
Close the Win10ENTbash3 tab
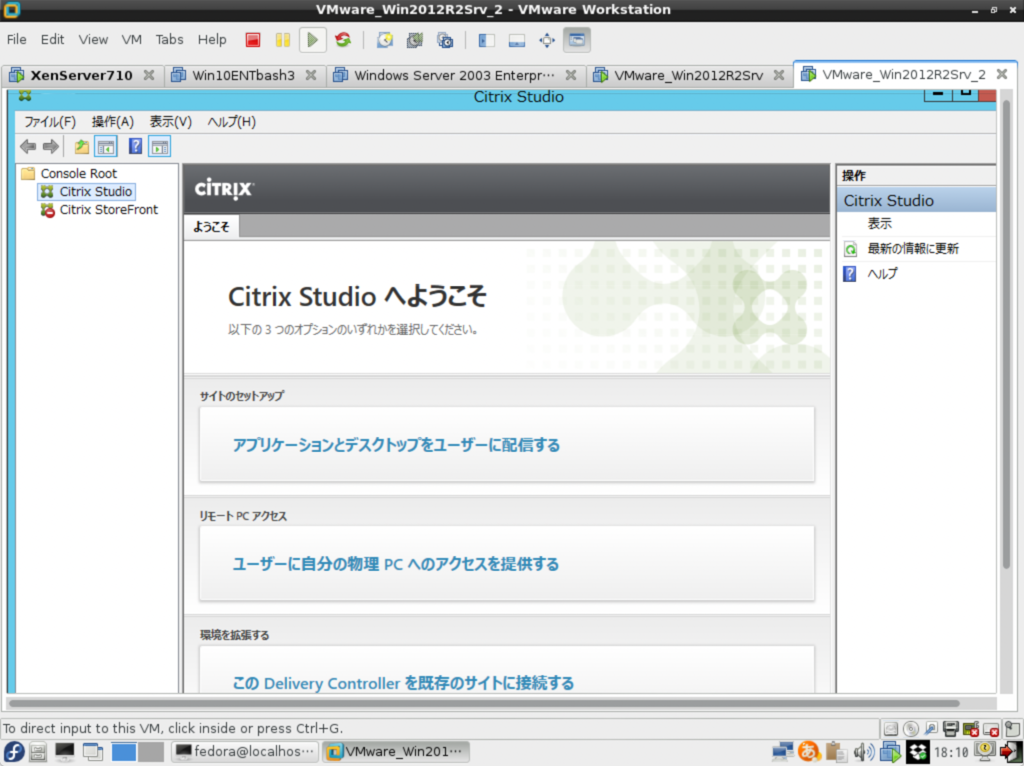click(311, 75)
